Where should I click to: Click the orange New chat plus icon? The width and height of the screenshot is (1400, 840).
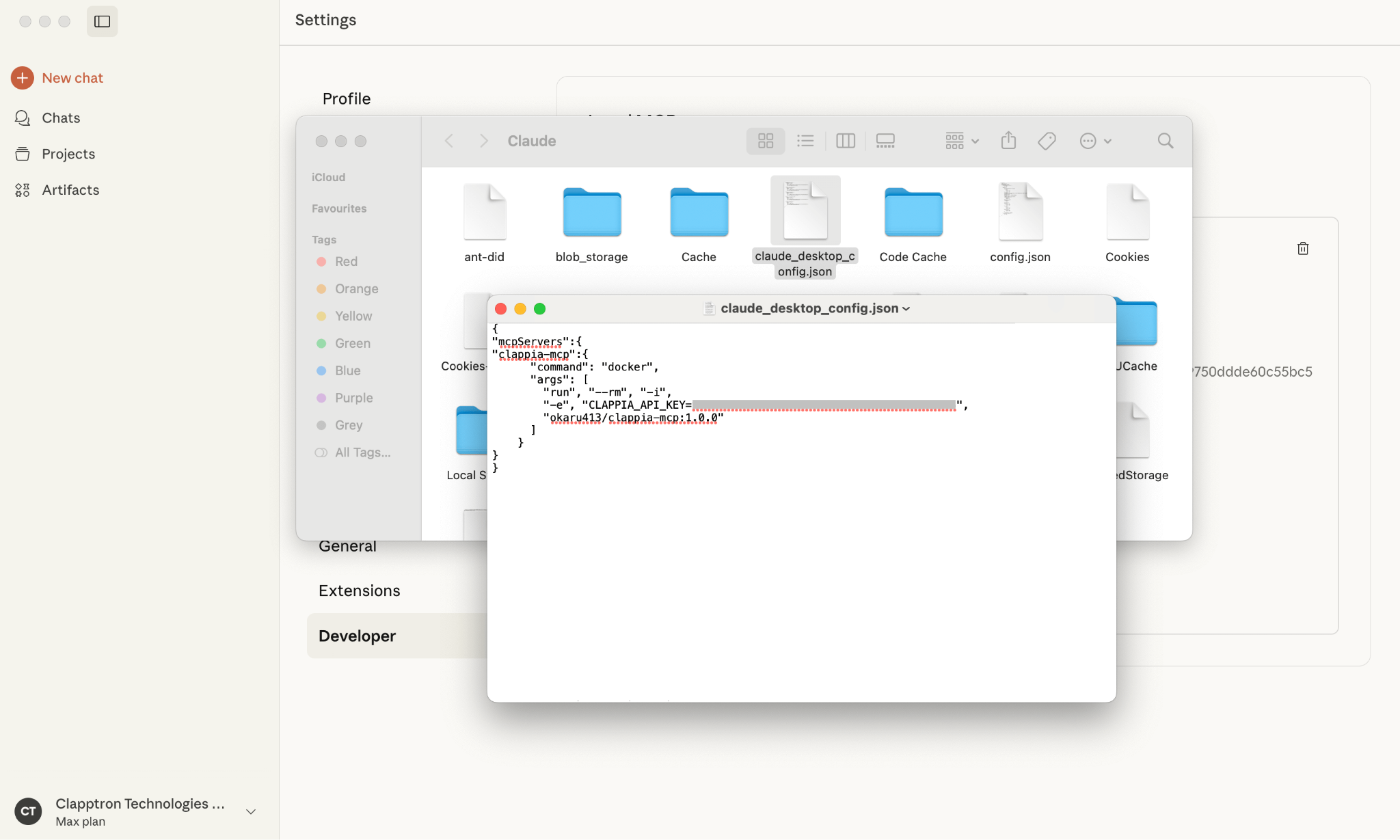click(23, 78)
